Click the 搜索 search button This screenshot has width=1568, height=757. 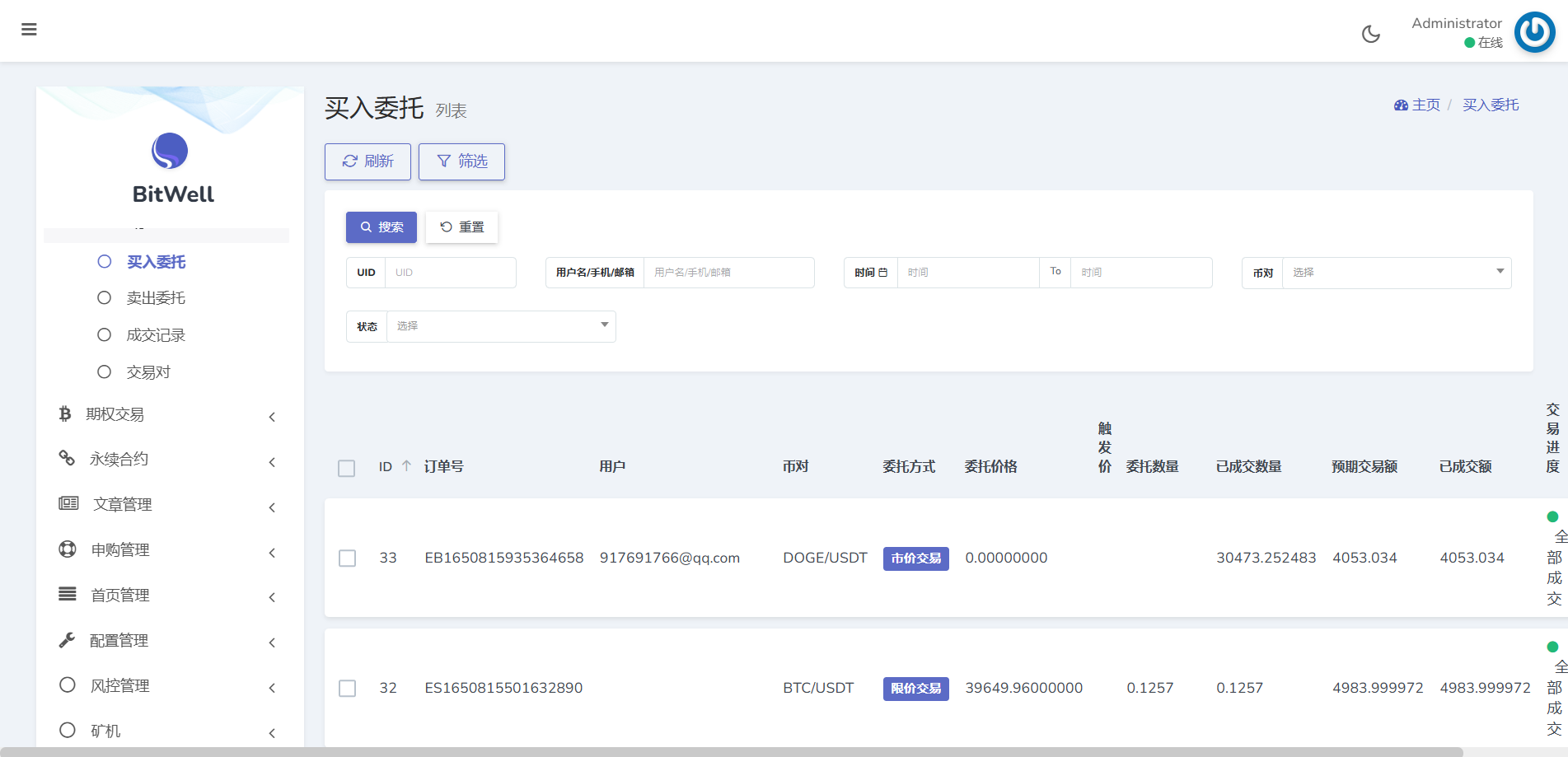tap(381, 227)
